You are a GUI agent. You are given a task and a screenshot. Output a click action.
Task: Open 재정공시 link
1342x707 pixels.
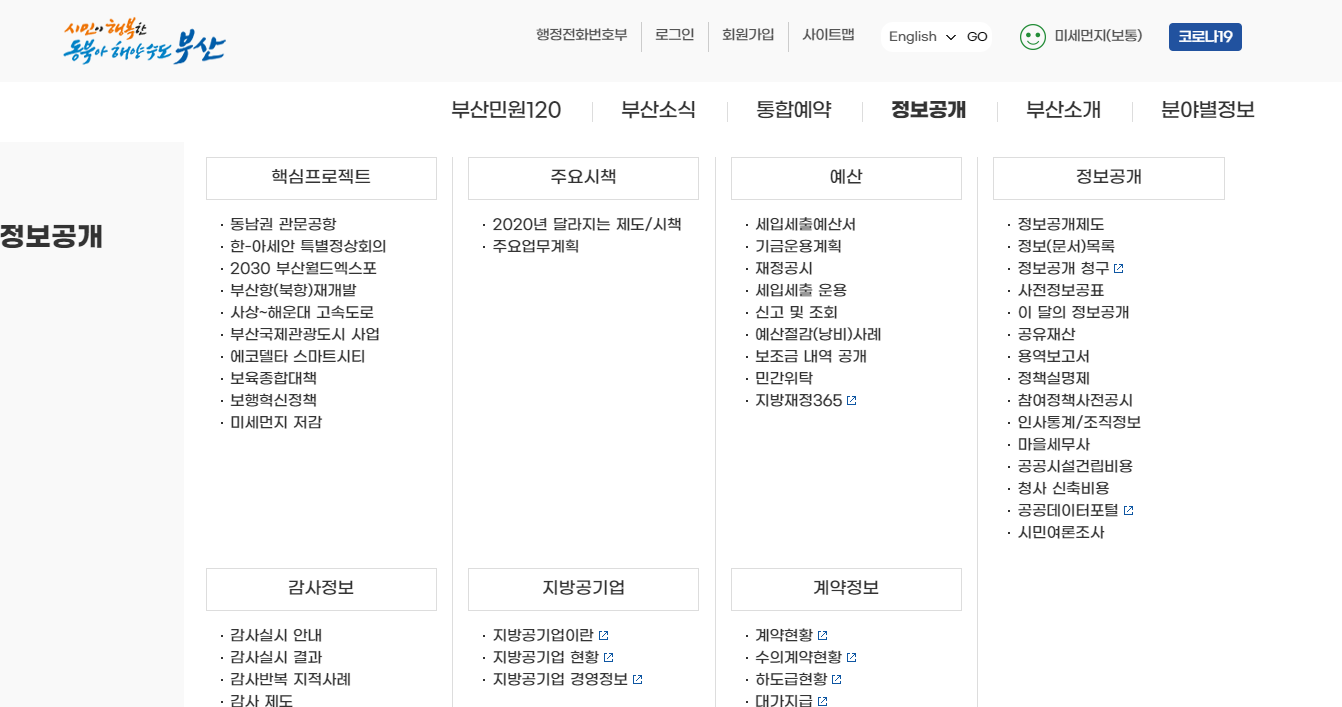click(784, 269)
